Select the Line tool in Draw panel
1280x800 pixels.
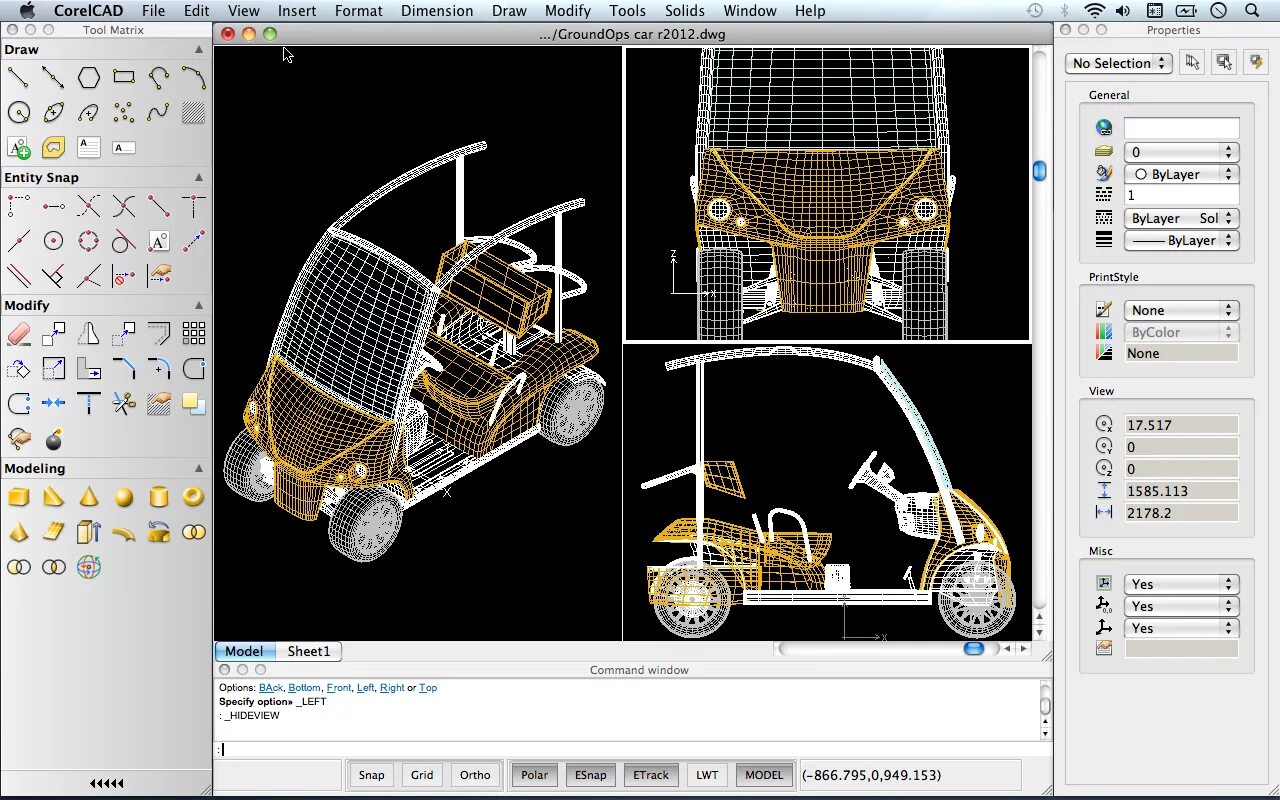click(18, 77)
